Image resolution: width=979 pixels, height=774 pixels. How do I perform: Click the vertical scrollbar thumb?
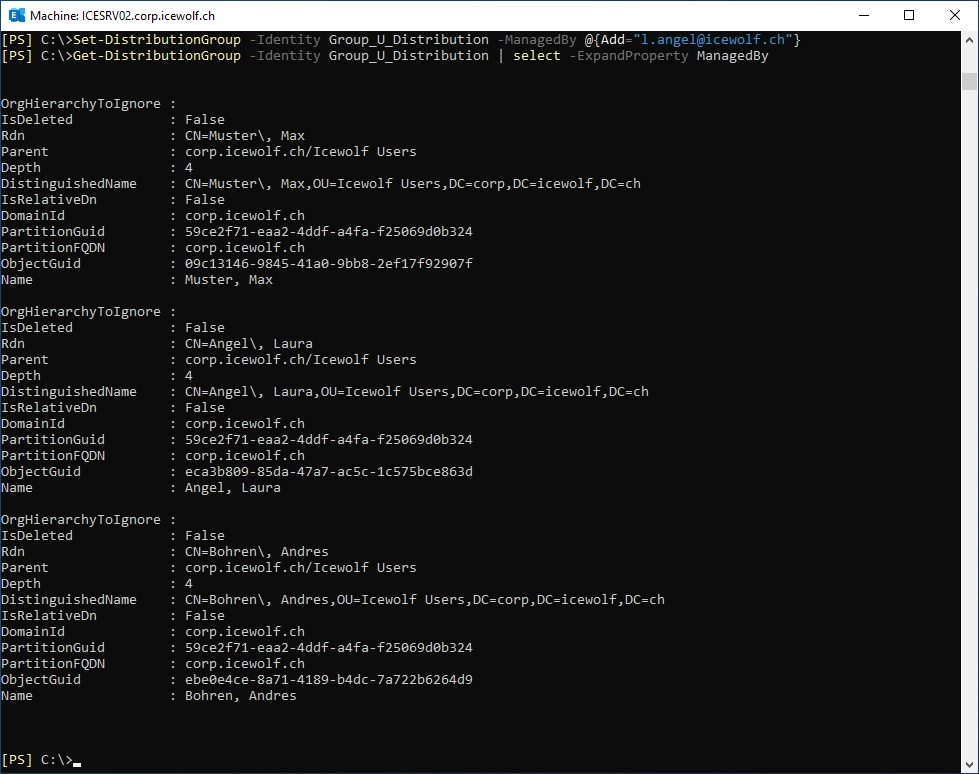point(970,82)
